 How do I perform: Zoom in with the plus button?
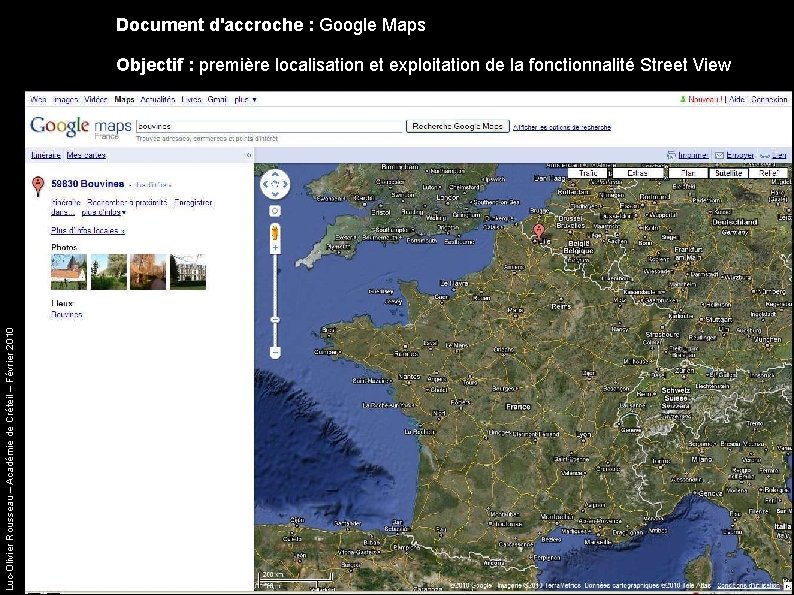pos(275,248)
